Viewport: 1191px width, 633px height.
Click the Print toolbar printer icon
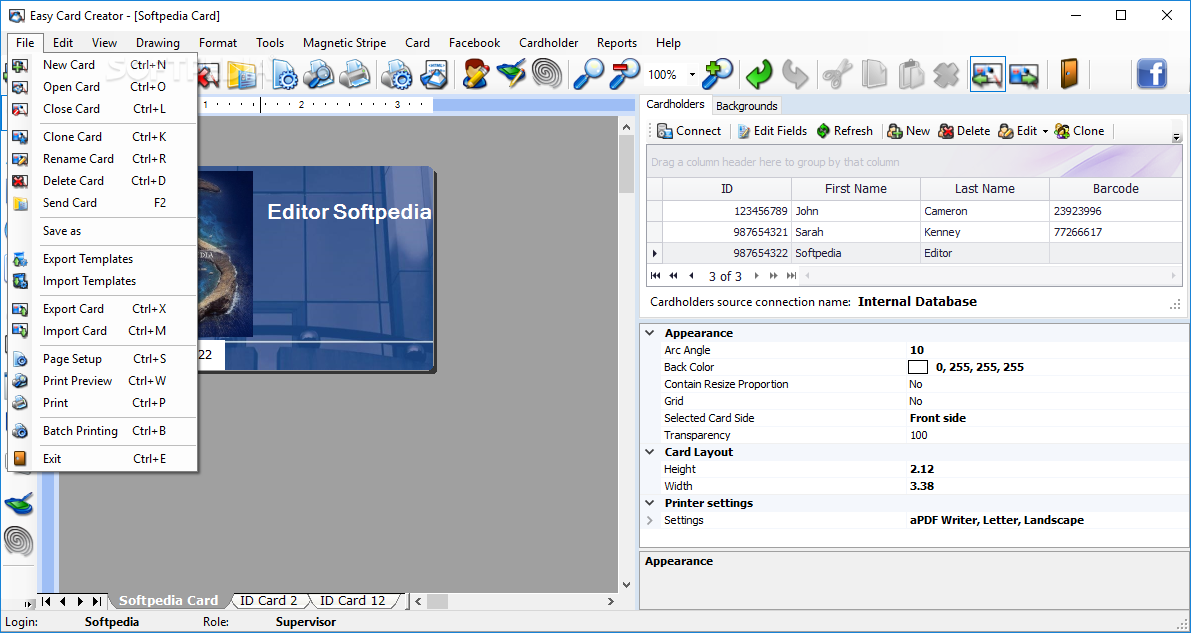click(354, 74)
